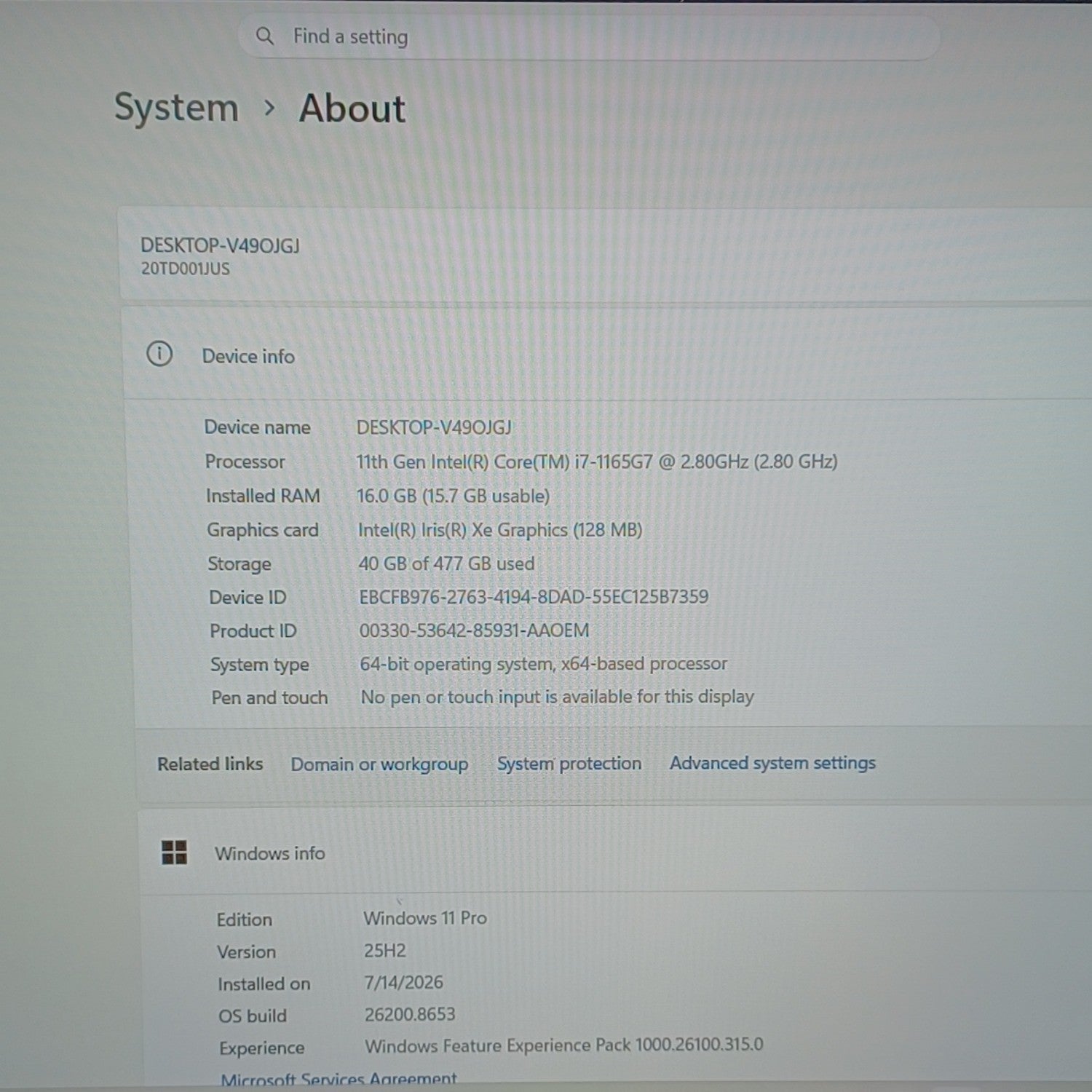Click the OS build label
This screenshot has height=1092, width=1092.
click(253, 1016)
